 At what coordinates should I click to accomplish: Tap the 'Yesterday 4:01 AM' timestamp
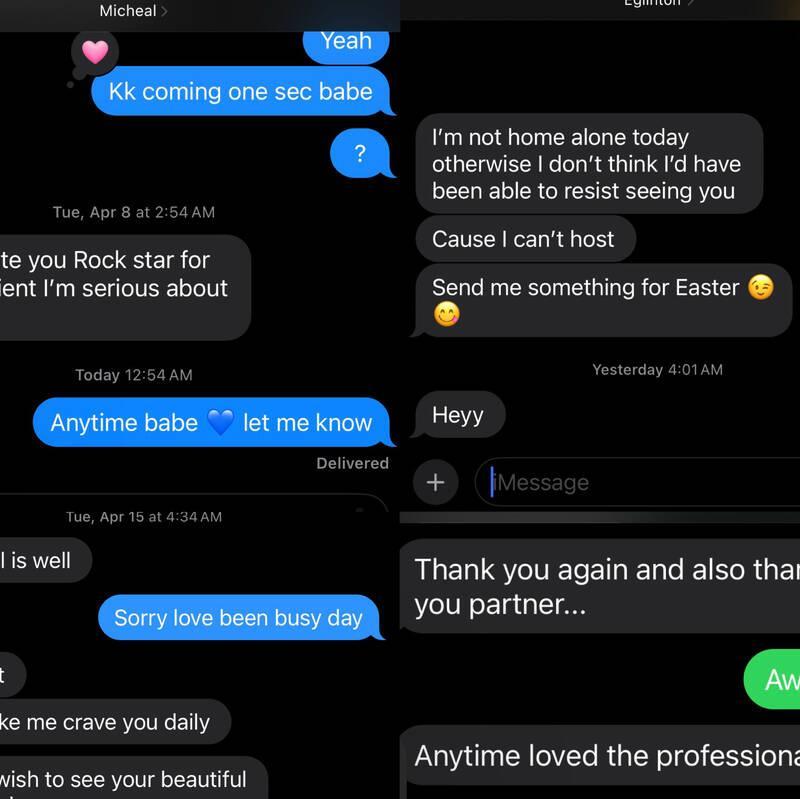coord(657,369)
